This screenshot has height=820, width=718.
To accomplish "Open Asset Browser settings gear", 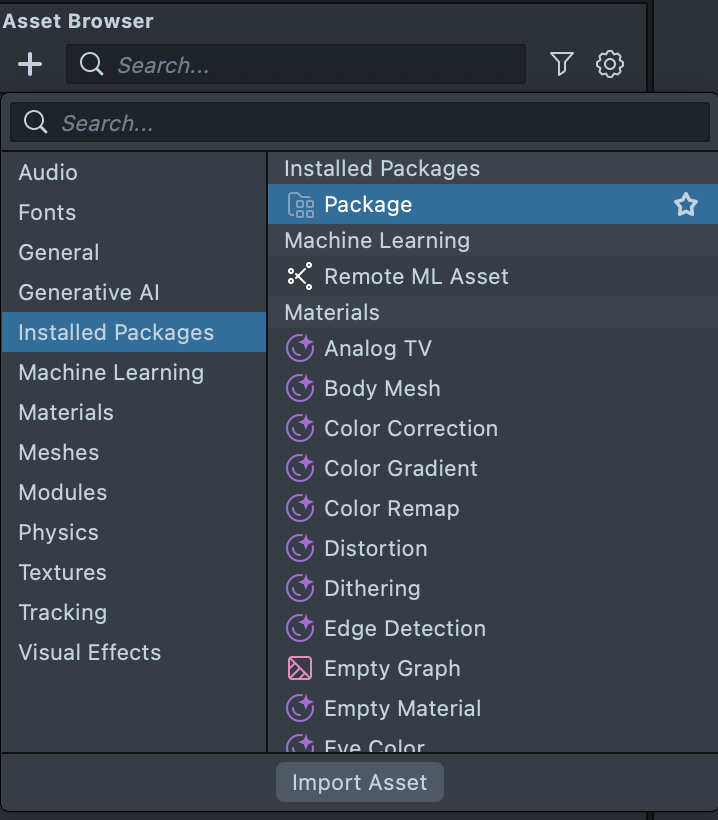I will coord(610,65).
